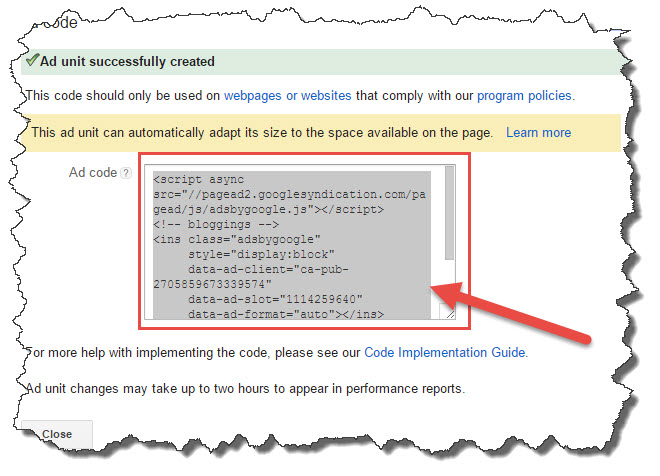
Task: Click the 'style="display:block"' code line
Action: click(x=261, y=254)
